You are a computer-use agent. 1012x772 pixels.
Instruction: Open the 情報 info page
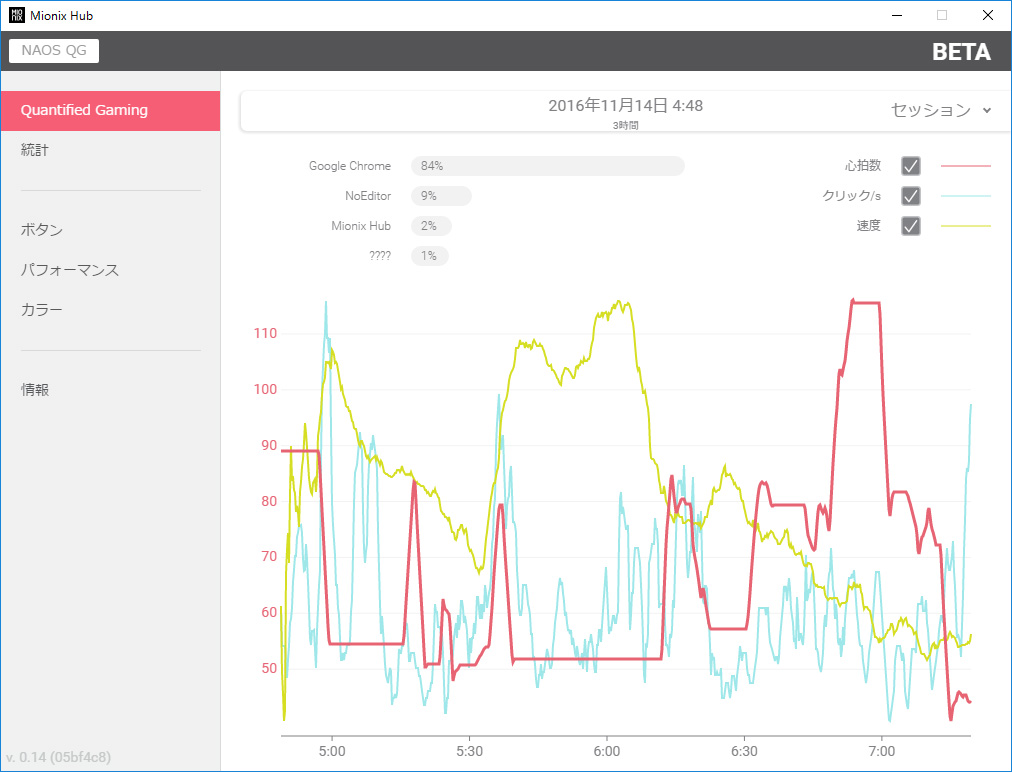(35, 390)
